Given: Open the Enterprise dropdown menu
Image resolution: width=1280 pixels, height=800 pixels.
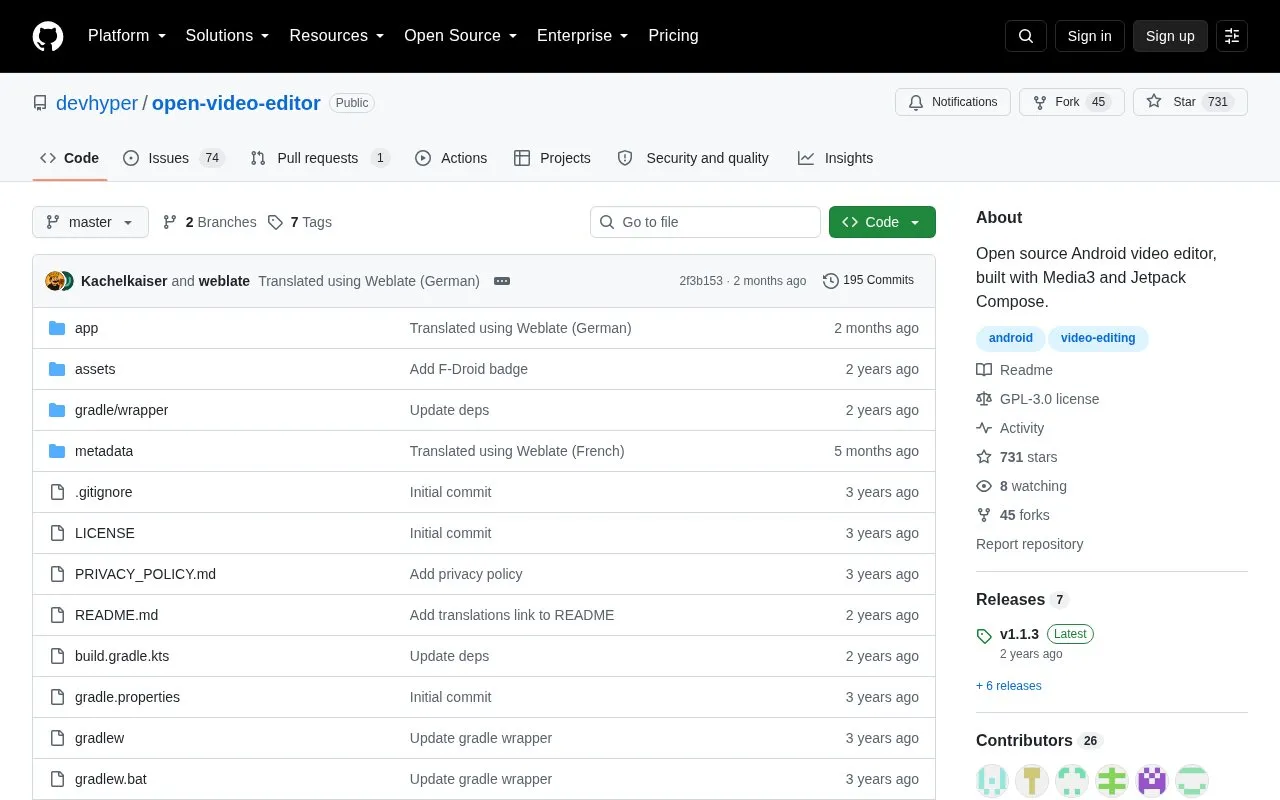Looking at the screenshot, I should tap(583, 36).
